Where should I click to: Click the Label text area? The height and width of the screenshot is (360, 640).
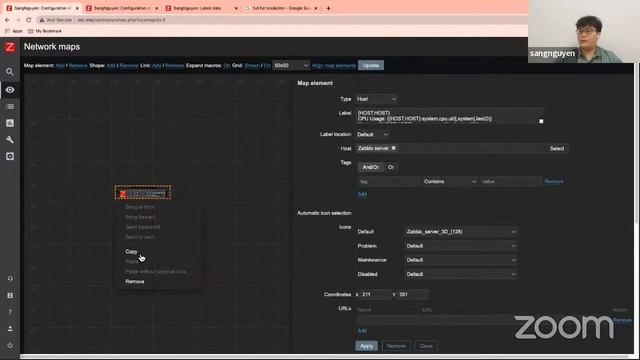450,116
